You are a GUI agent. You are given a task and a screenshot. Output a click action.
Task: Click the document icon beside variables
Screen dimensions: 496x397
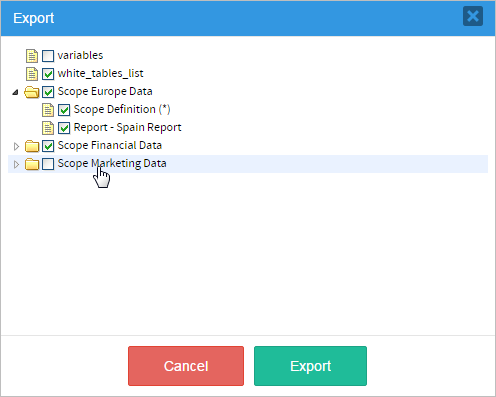click(x=32, y=56)
